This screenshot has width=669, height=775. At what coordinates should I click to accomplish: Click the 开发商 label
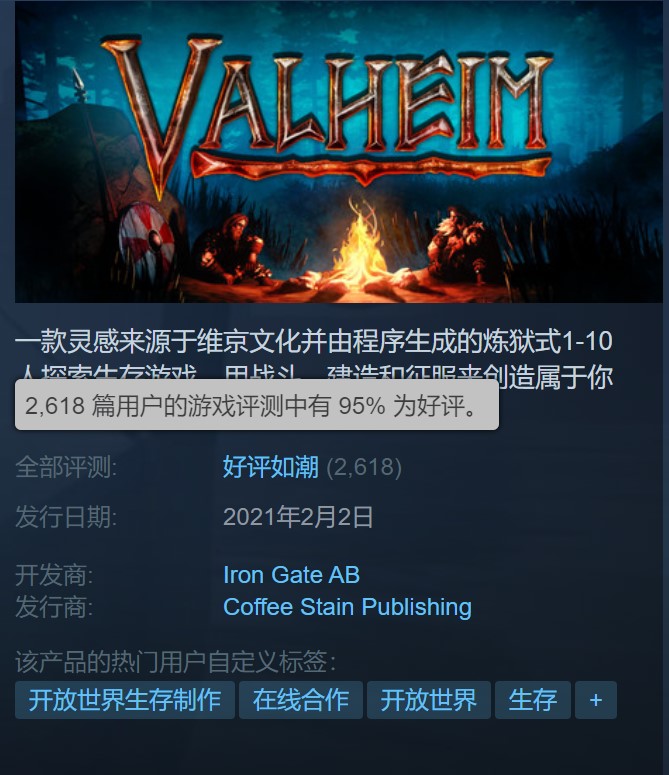(x=54, y=575)
